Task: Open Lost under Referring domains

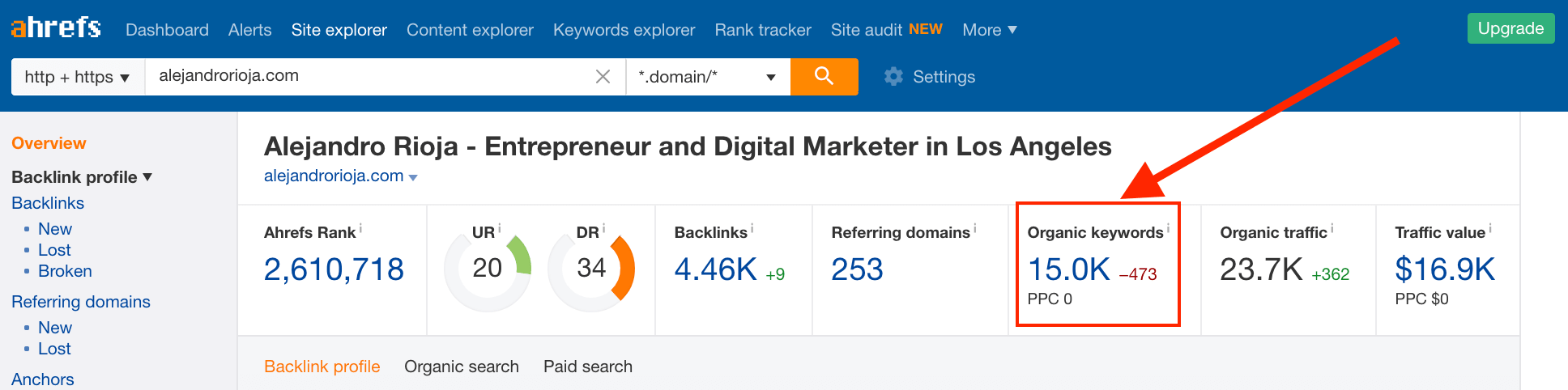Action: (54, 349)
